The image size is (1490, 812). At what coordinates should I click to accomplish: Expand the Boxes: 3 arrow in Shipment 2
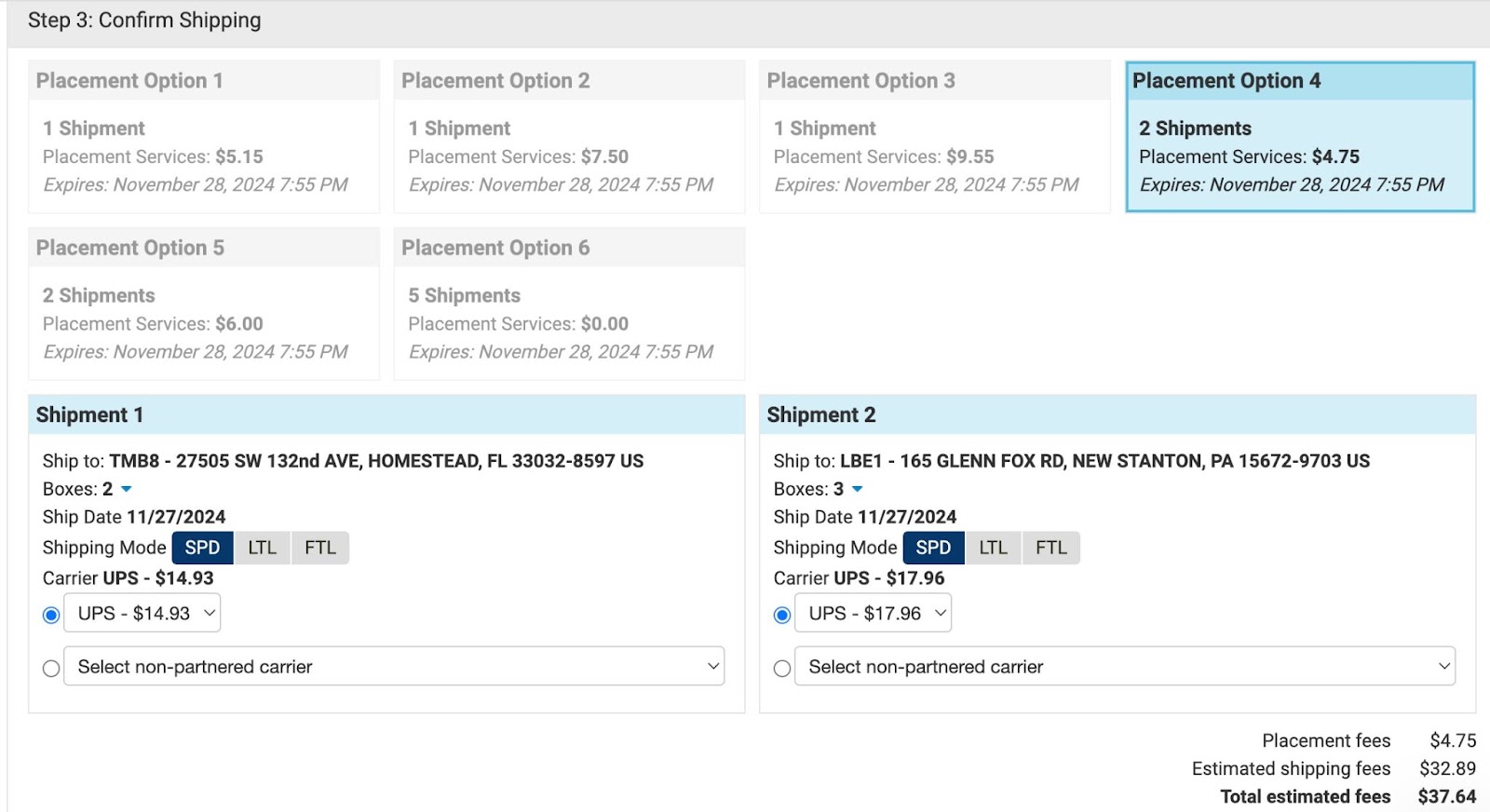tap(858, 490)
